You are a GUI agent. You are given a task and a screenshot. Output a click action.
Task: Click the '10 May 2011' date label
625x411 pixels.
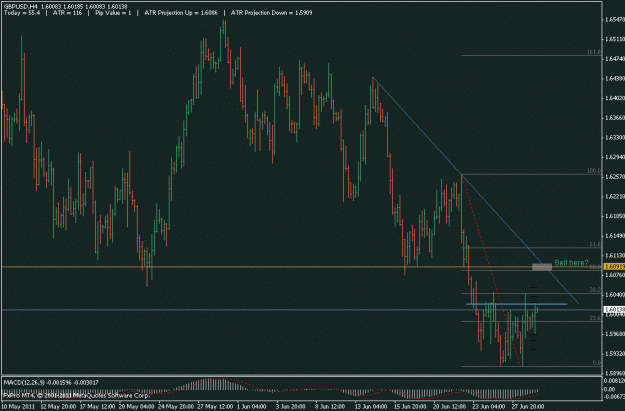point(18,407)
